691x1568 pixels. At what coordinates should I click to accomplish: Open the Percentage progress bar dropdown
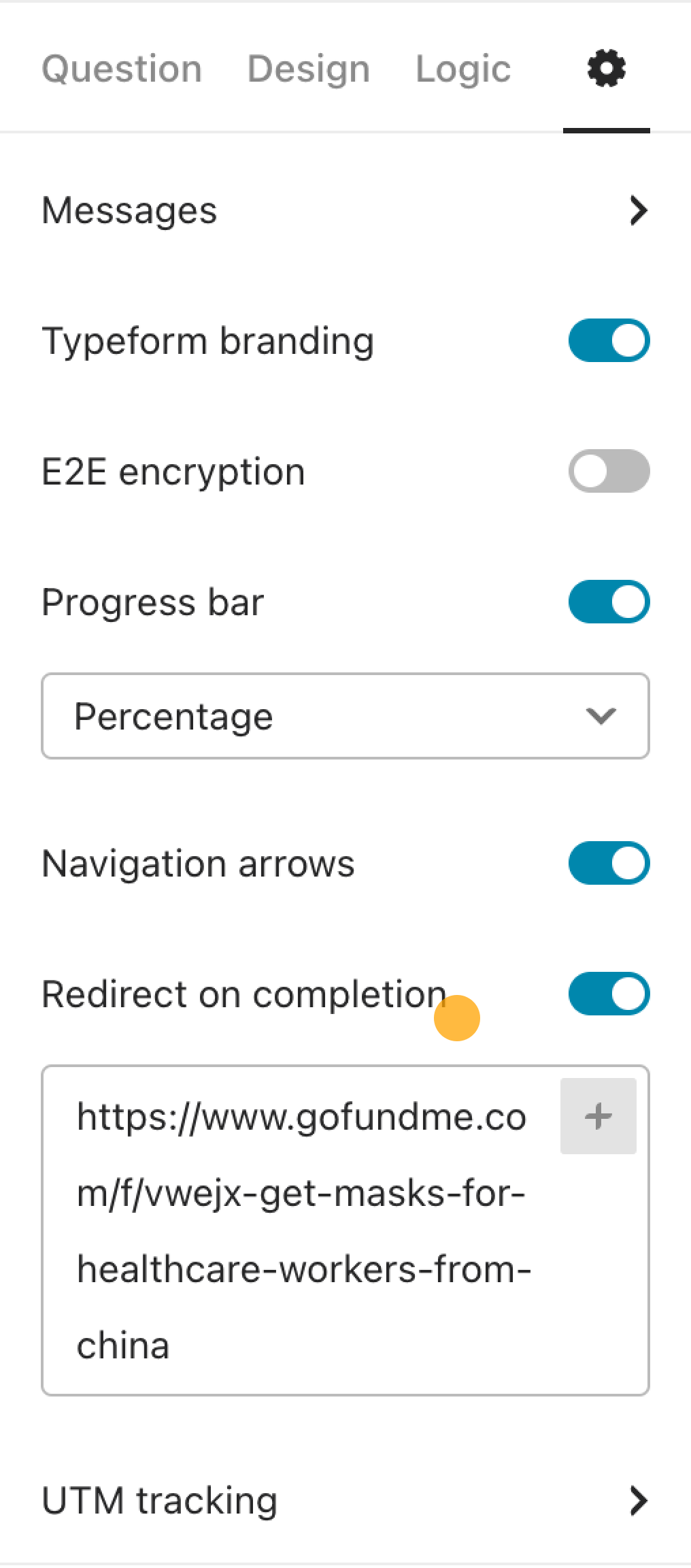(x=345, y=716)
